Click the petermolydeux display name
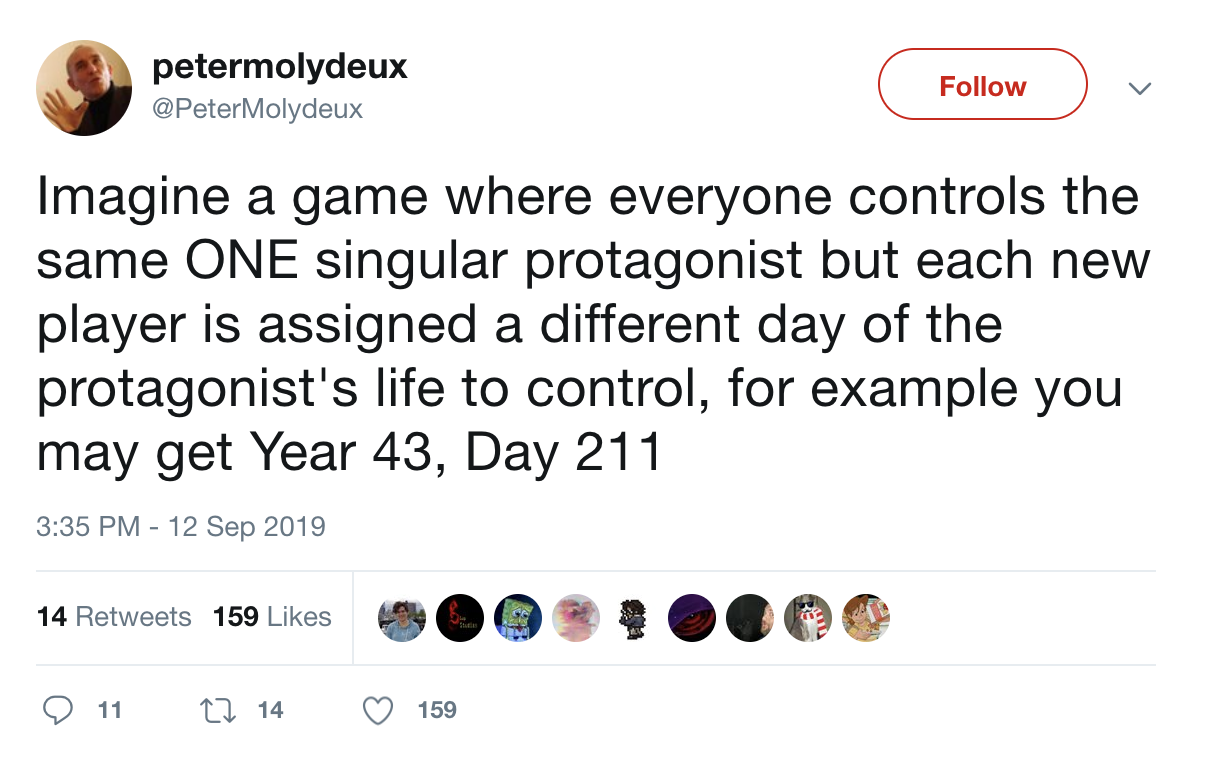 pyautogui.click(x=280, y=67)
